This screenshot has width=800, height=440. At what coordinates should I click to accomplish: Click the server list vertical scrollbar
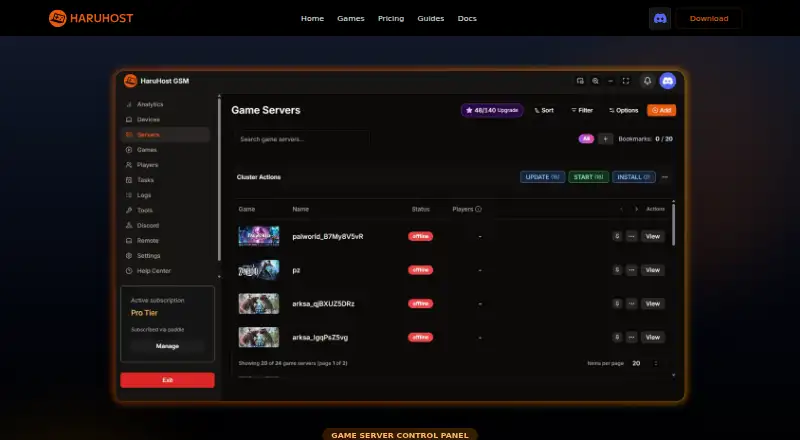coord(673,224)
